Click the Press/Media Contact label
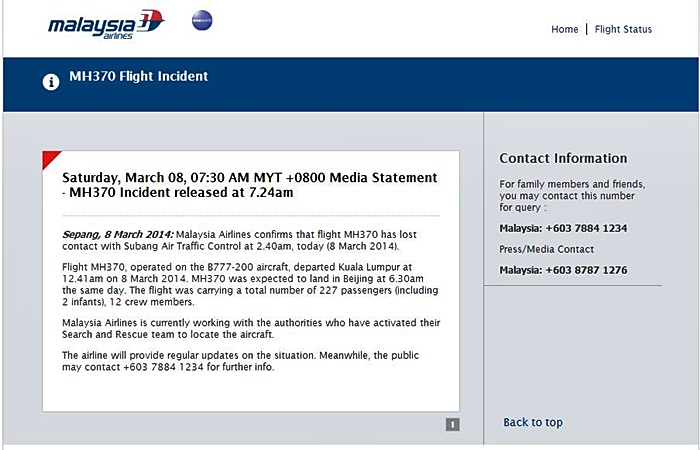 [546, 249]
